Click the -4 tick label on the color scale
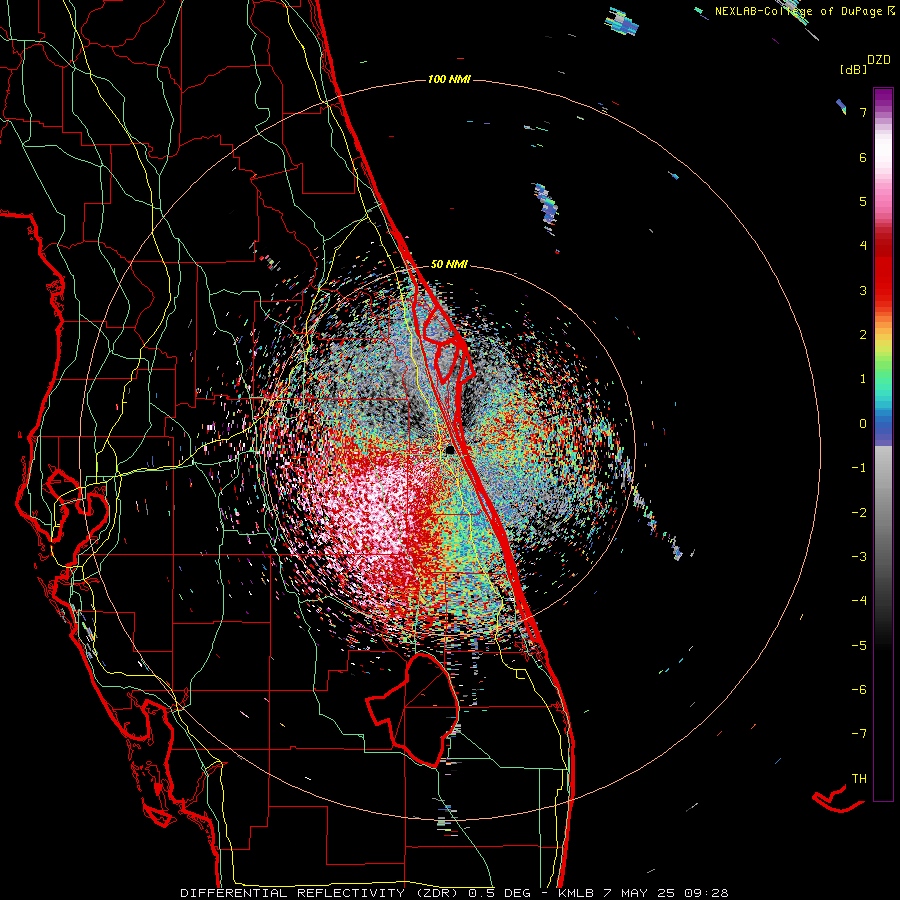 tap(859, 601)
